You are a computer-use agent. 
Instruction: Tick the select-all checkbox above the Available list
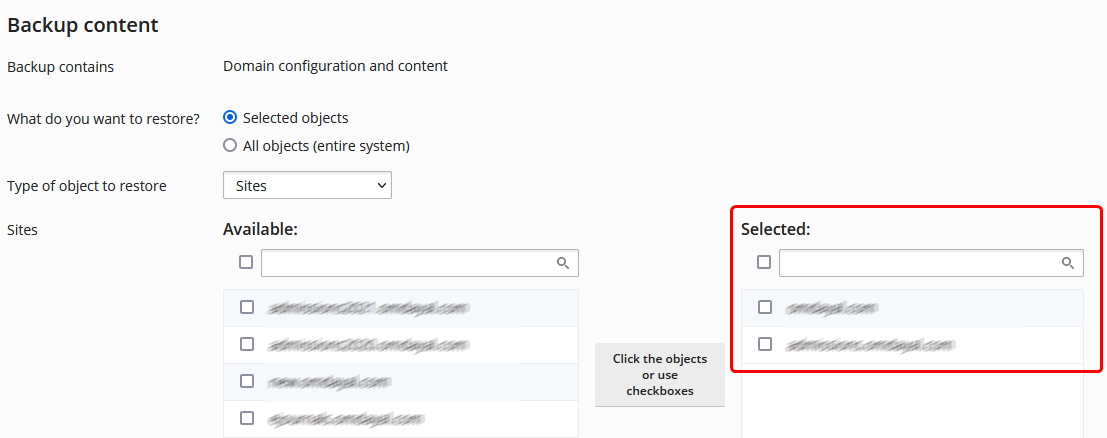[x=246, y=262]
